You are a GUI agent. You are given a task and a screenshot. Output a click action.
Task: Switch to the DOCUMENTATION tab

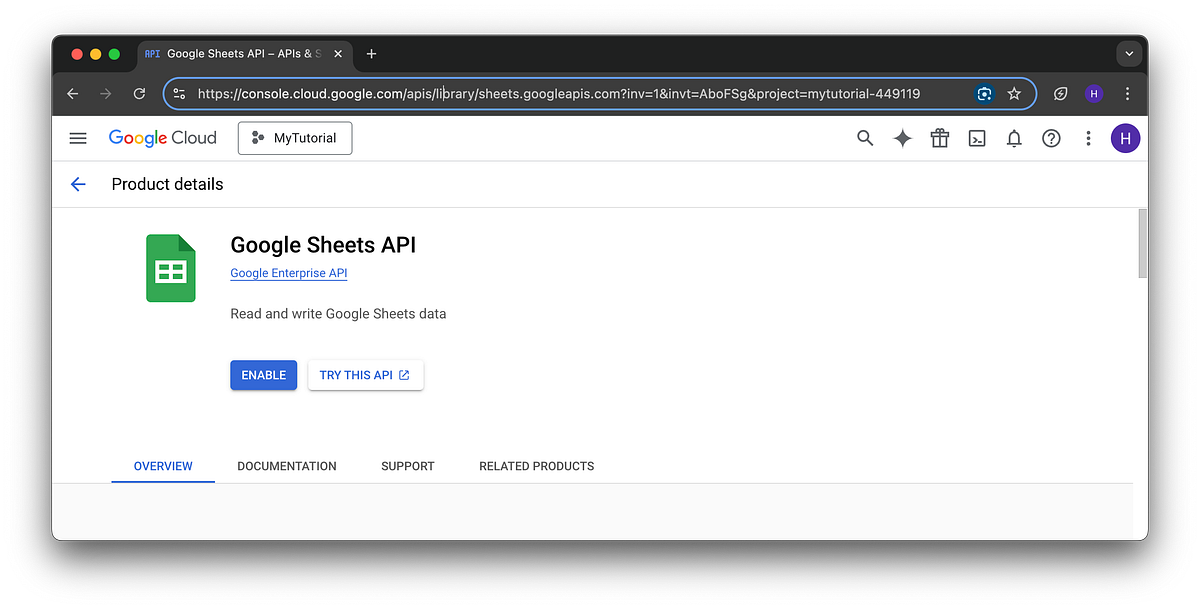click(287, 466)
